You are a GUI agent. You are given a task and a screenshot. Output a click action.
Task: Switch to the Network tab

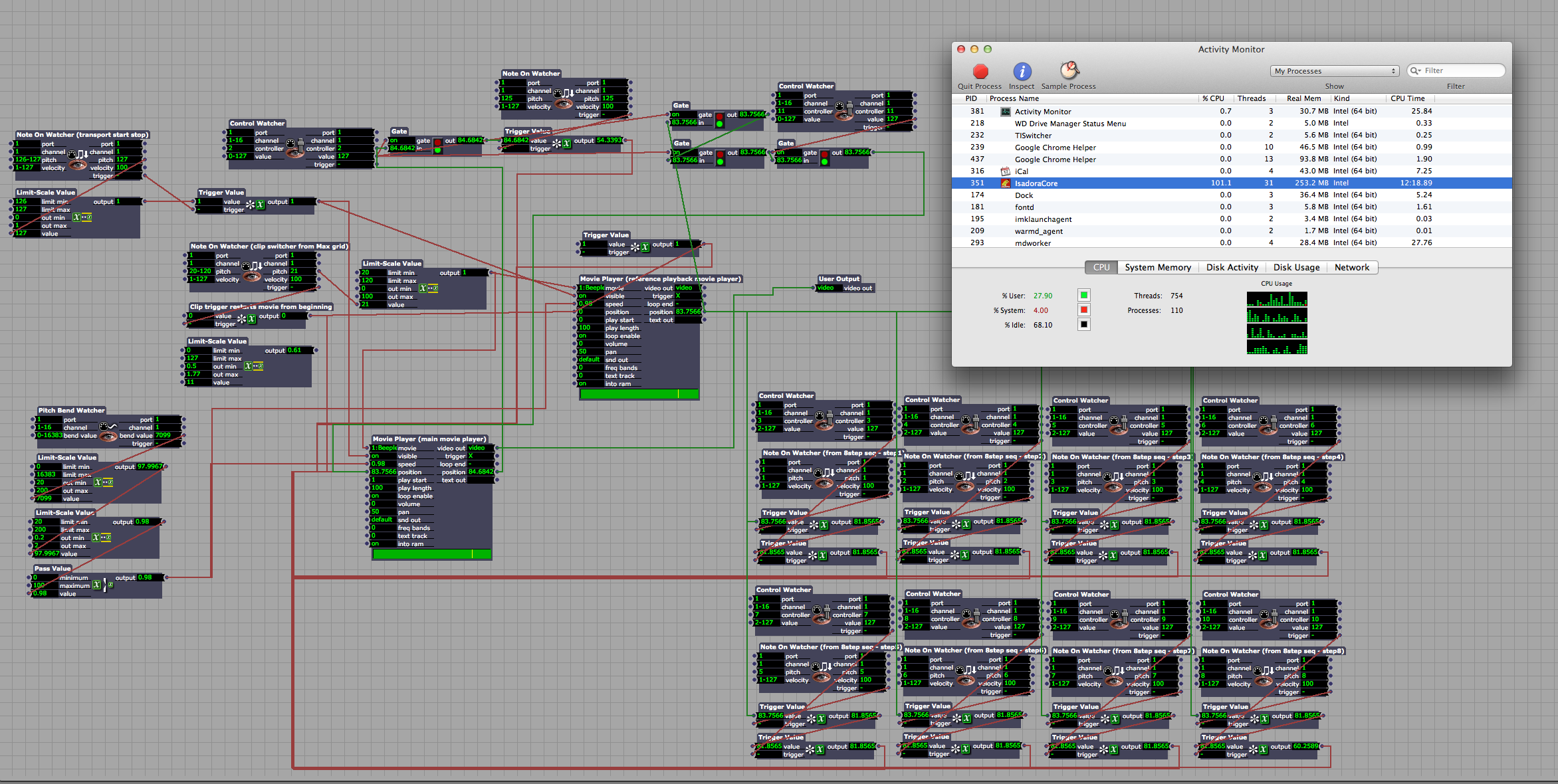(x=1352, y=267)
